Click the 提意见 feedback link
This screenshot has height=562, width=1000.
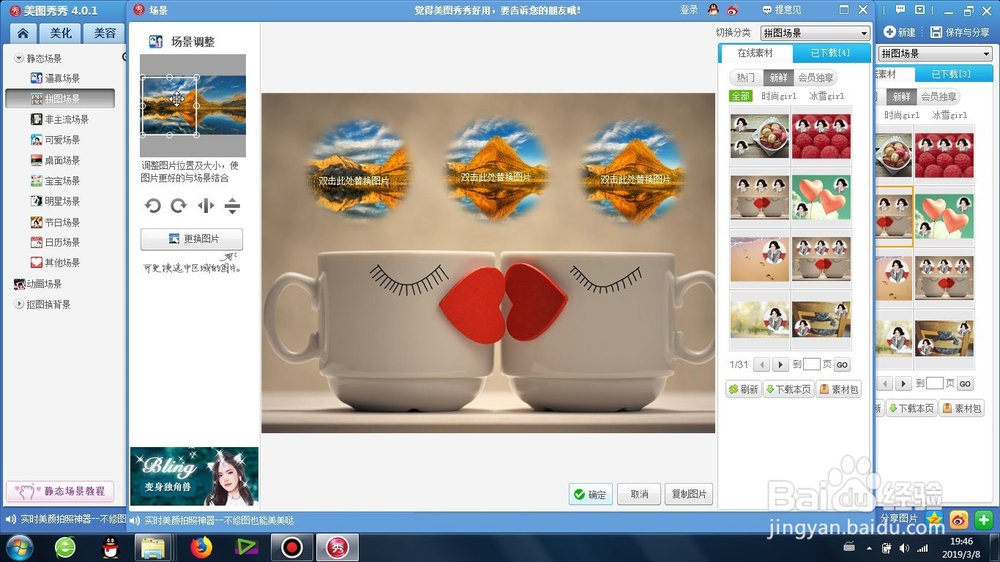(x=782, y=10)
